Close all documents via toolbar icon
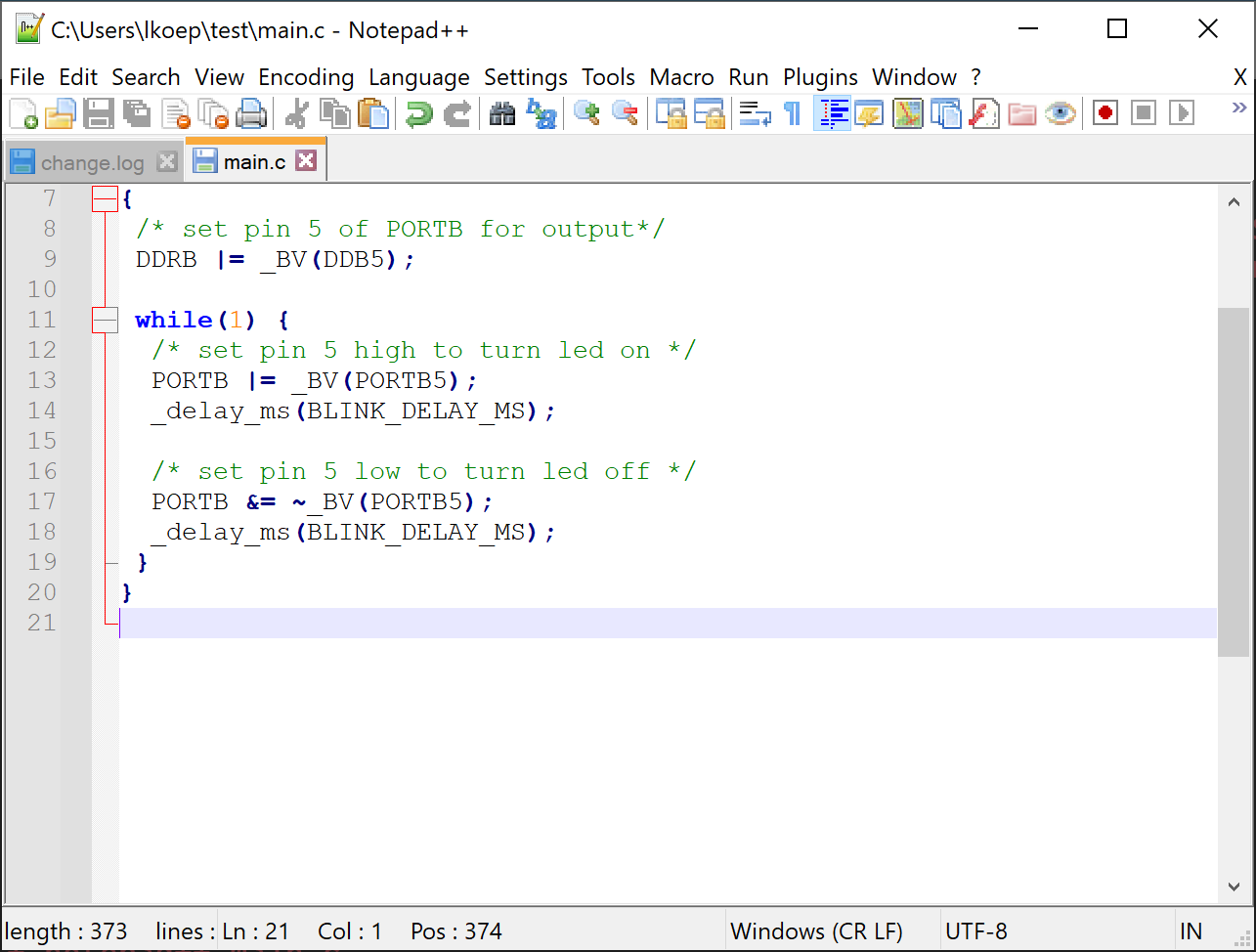 213,113
